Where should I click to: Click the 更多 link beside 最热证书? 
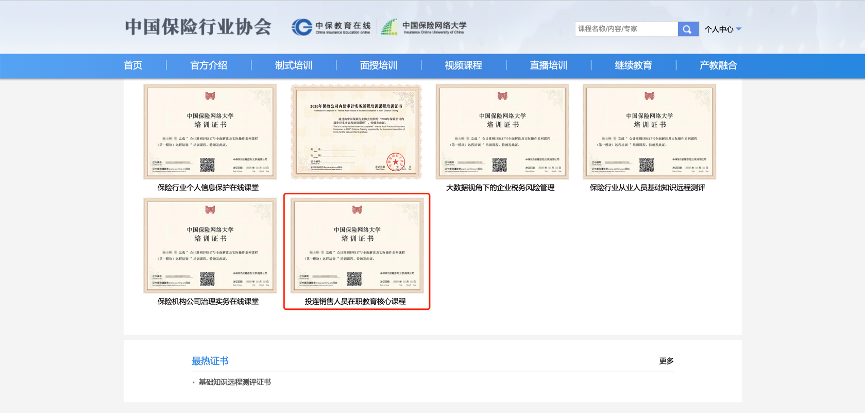pyautogui.click(x=666, y=361)
